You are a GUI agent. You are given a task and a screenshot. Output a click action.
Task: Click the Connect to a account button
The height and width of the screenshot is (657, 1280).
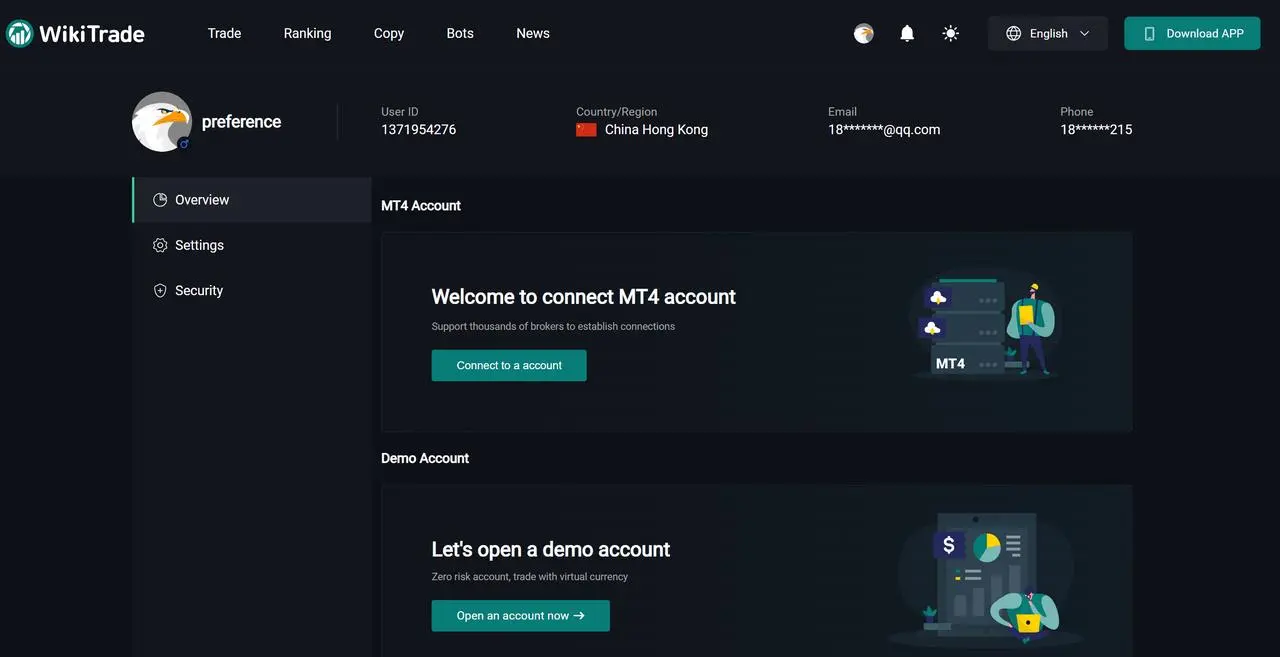[x=509, y=365]
